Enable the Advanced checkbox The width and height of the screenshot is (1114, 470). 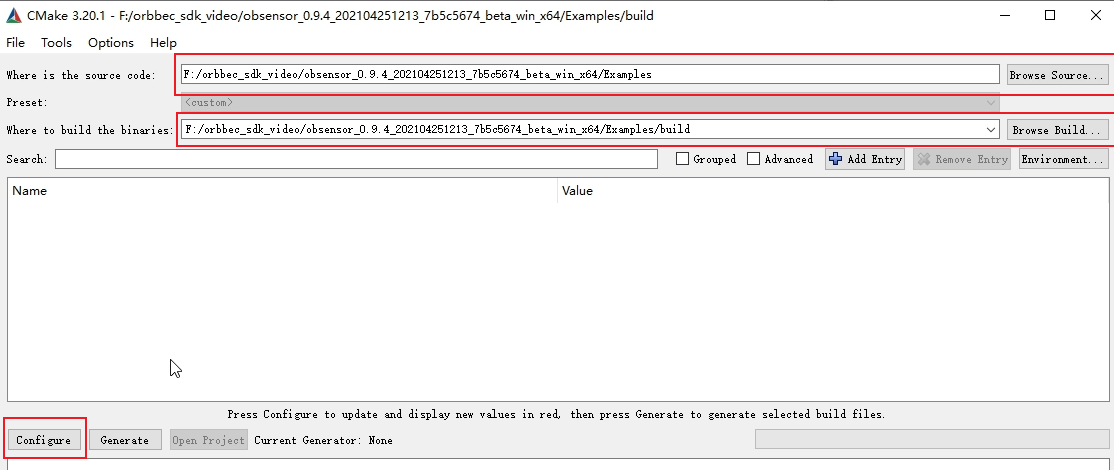(754, 159)
